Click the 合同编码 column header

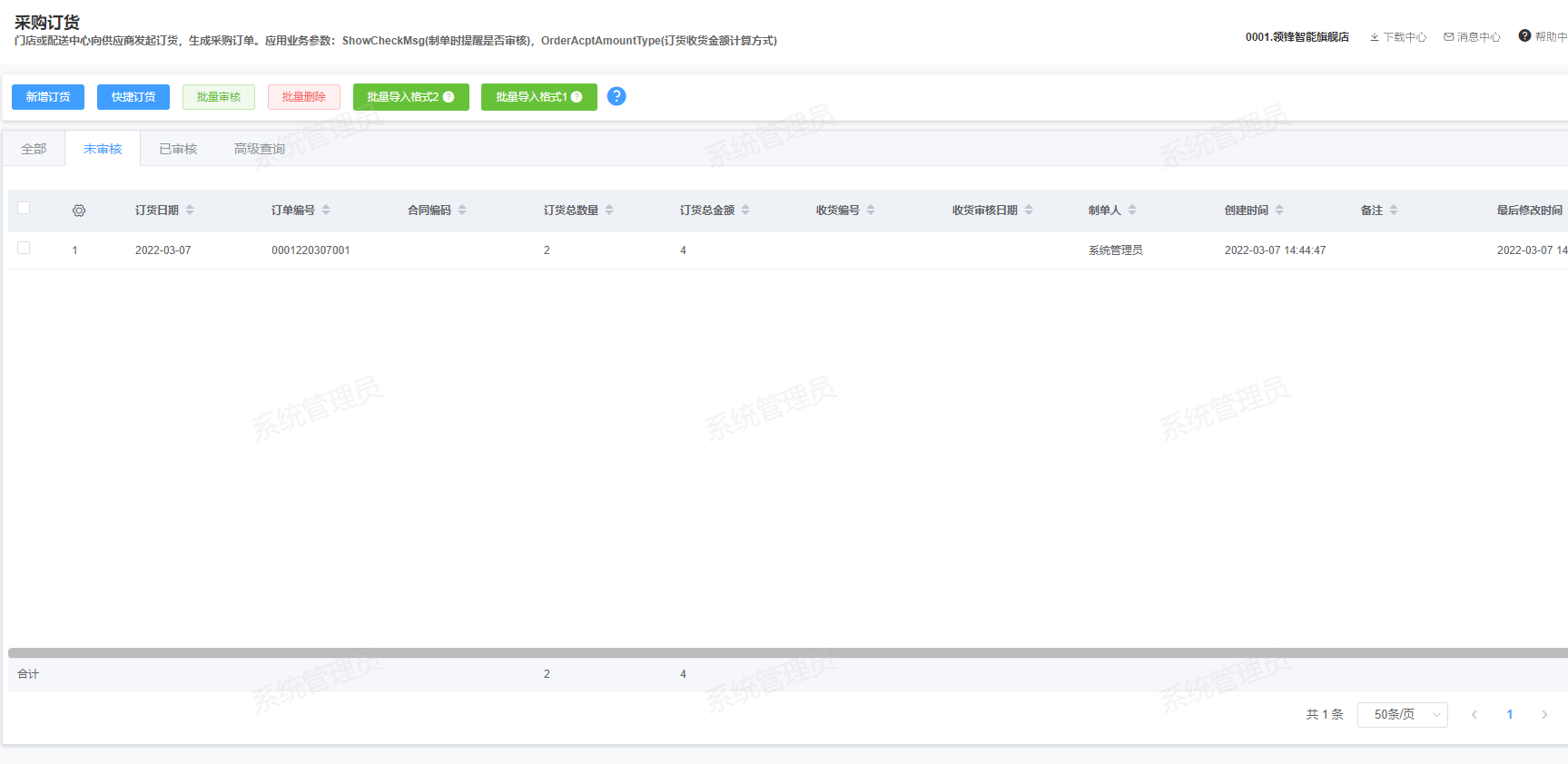pos(429,211)
